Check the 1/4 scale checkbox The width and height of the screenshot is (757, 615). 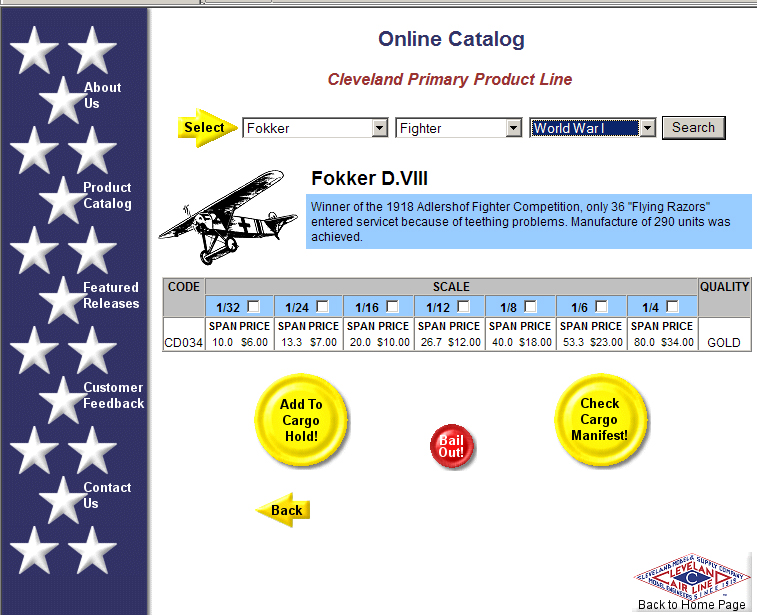(672, 306)
